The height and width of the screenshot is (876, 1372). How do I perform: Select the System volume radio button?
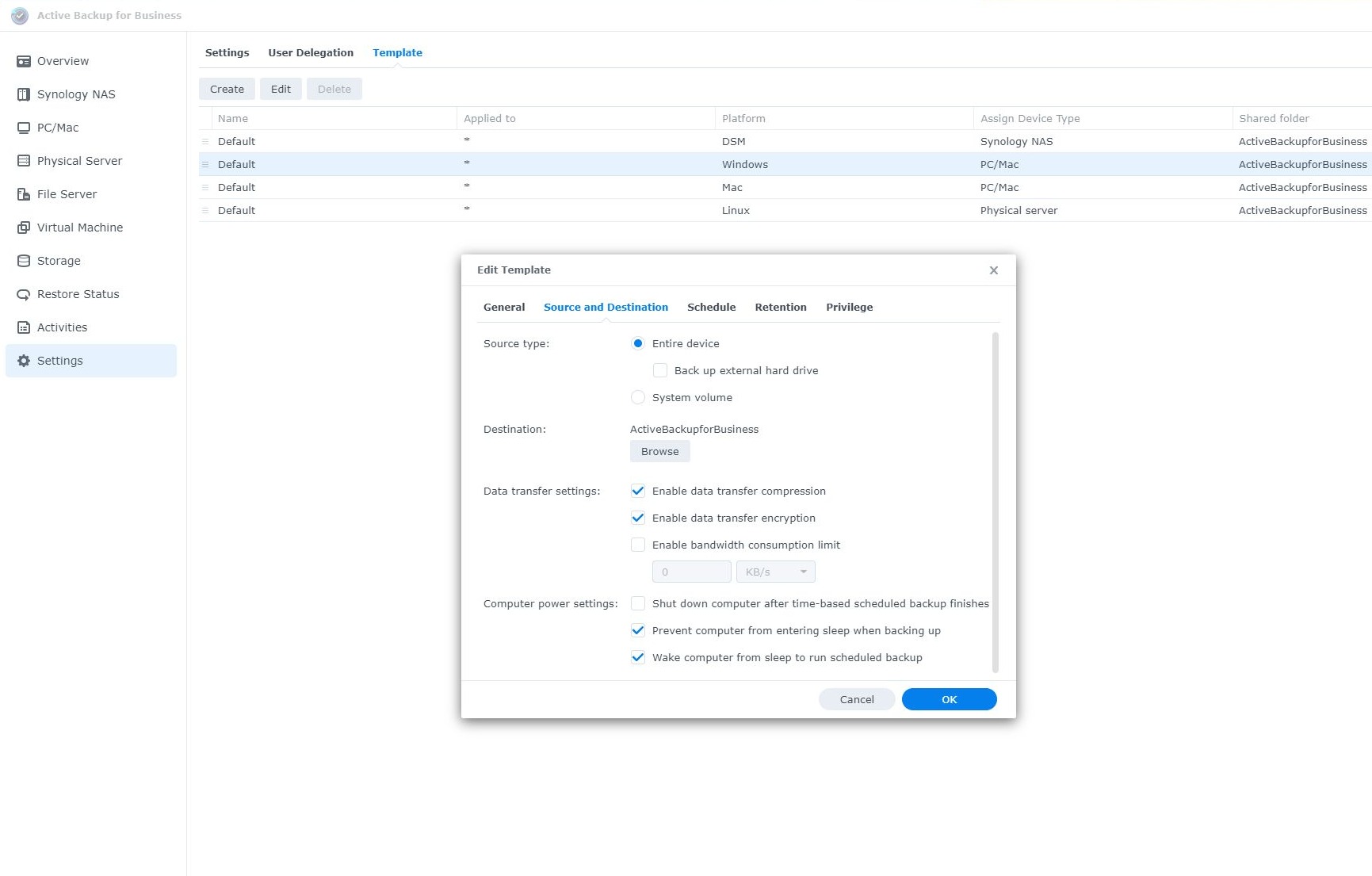(637, 397)
